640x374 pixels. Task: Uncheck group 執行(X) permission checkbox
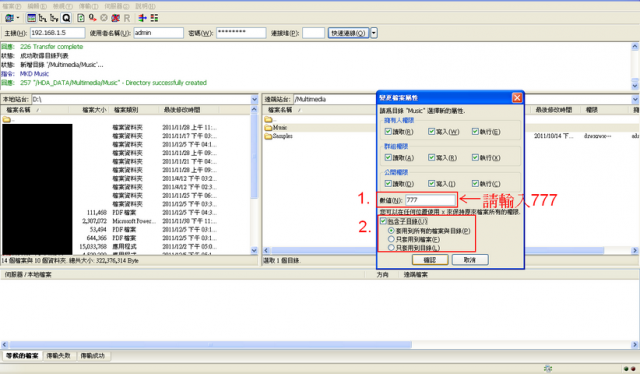[x=475, y=158]
